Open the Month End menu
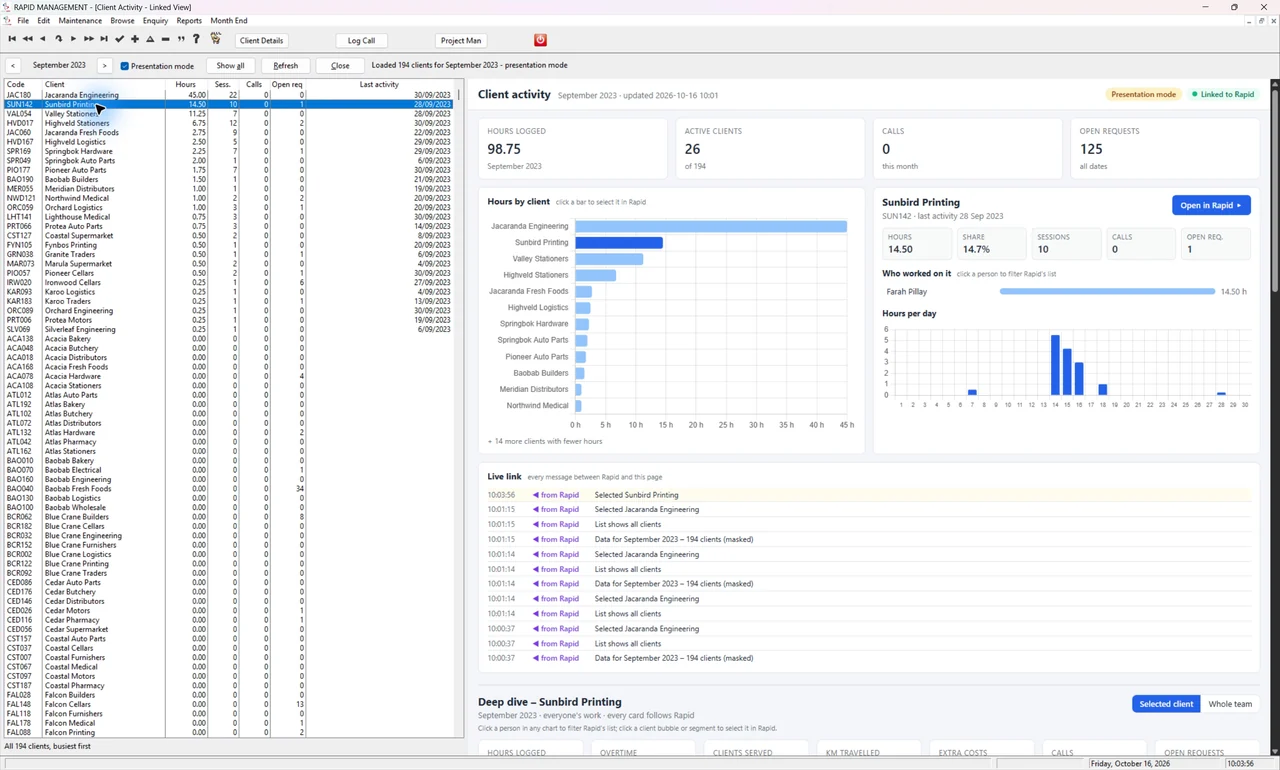 (229, 20)
